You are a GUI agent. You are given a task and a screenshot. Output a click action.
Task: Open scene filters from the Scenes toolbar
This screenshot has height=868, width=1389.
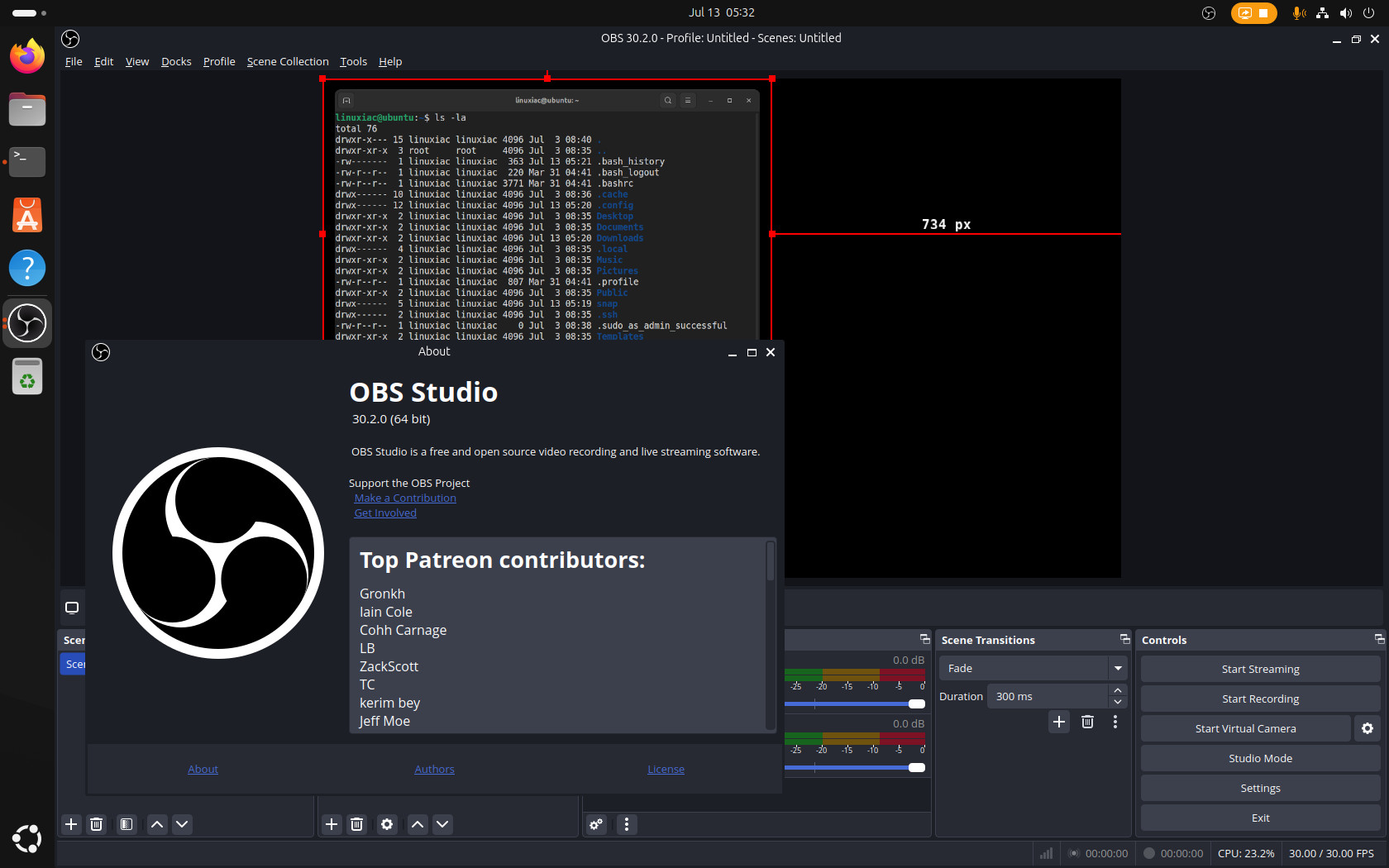point(126,824)
